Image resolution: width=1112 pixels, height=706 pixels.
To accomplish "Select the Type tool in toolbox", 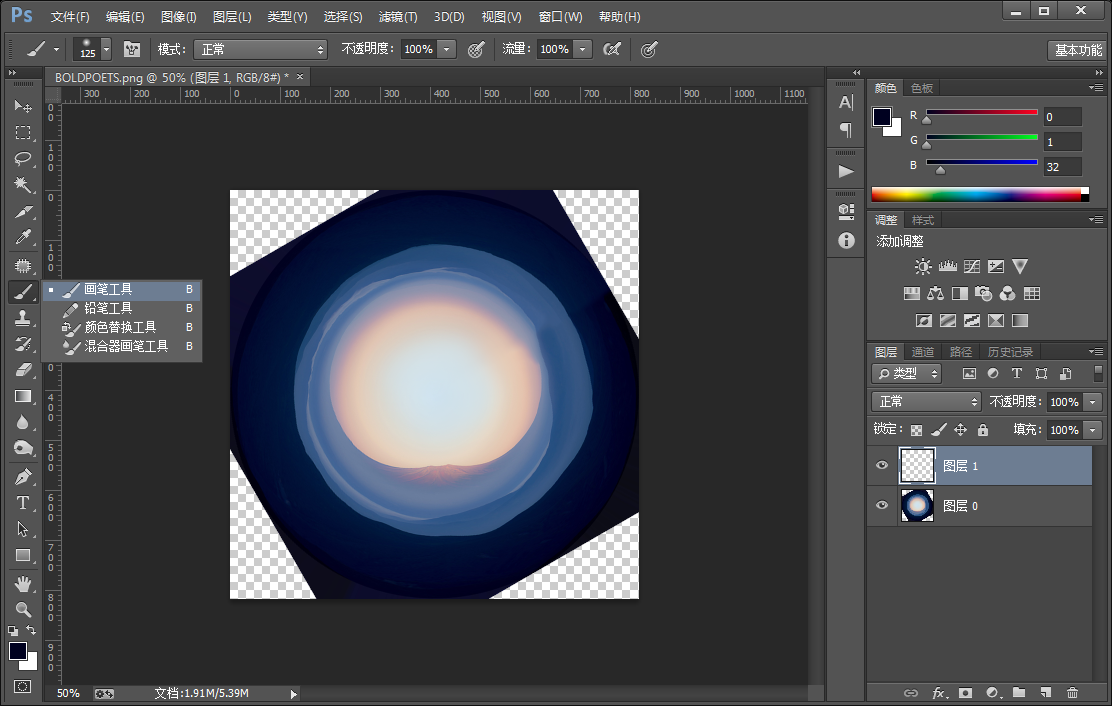I will pos(23,503).
